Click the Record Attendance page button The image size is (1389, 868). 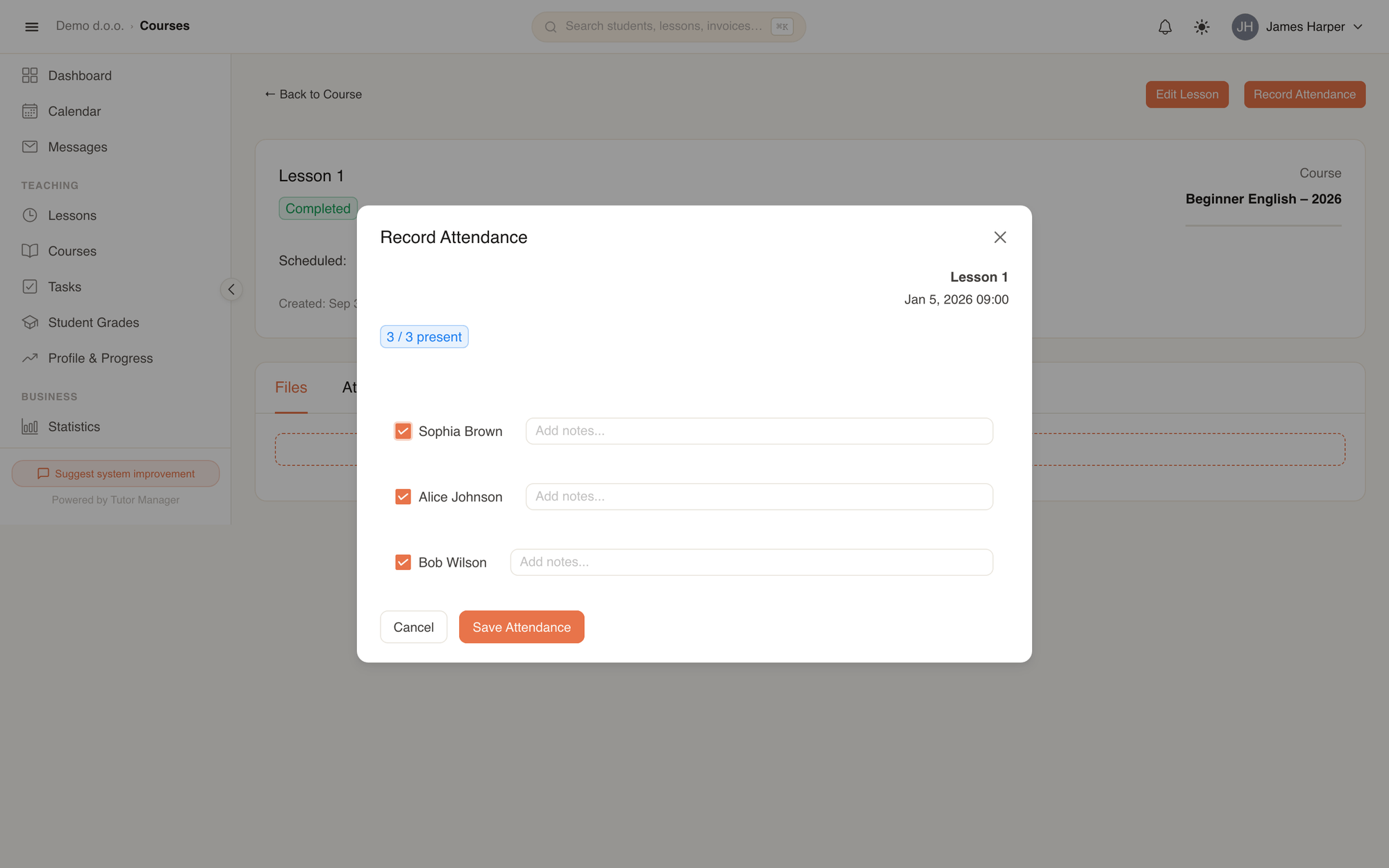click(x=1304, y=94)
